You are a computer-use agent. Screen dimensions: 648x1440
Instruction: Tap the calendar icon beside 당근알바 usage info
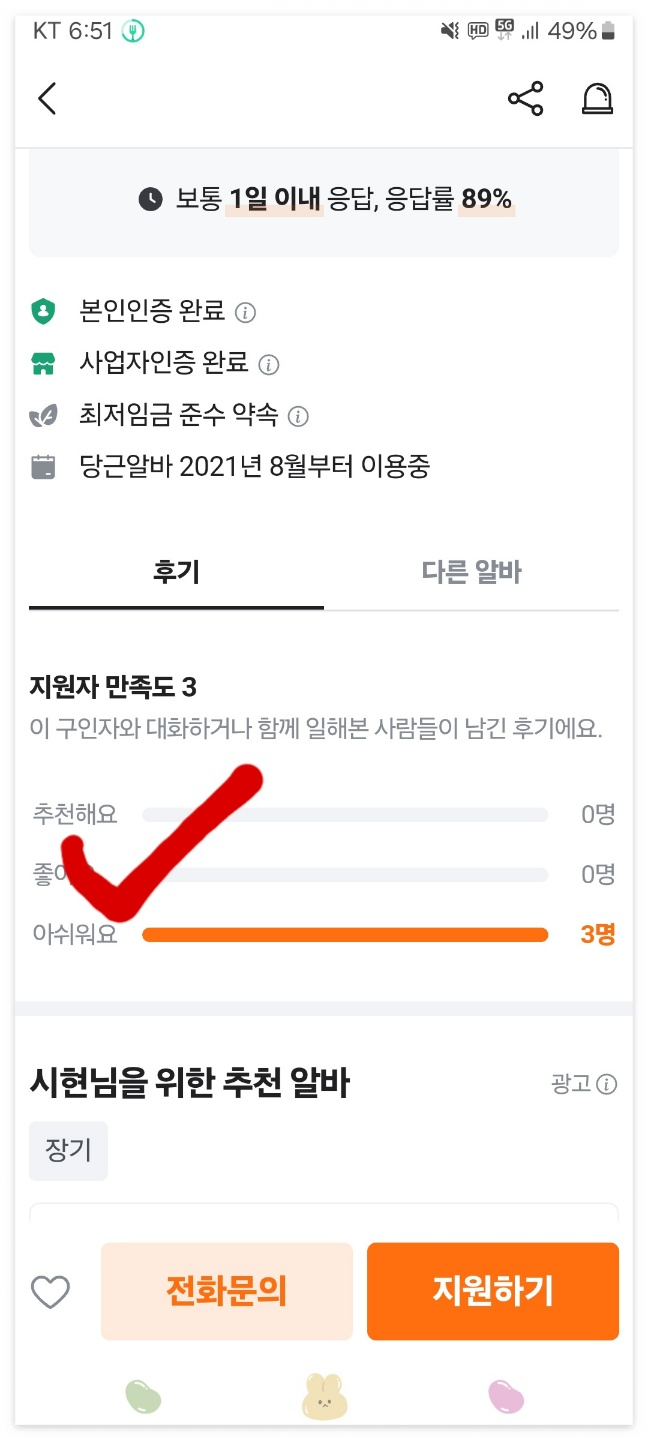coord(40,466)
